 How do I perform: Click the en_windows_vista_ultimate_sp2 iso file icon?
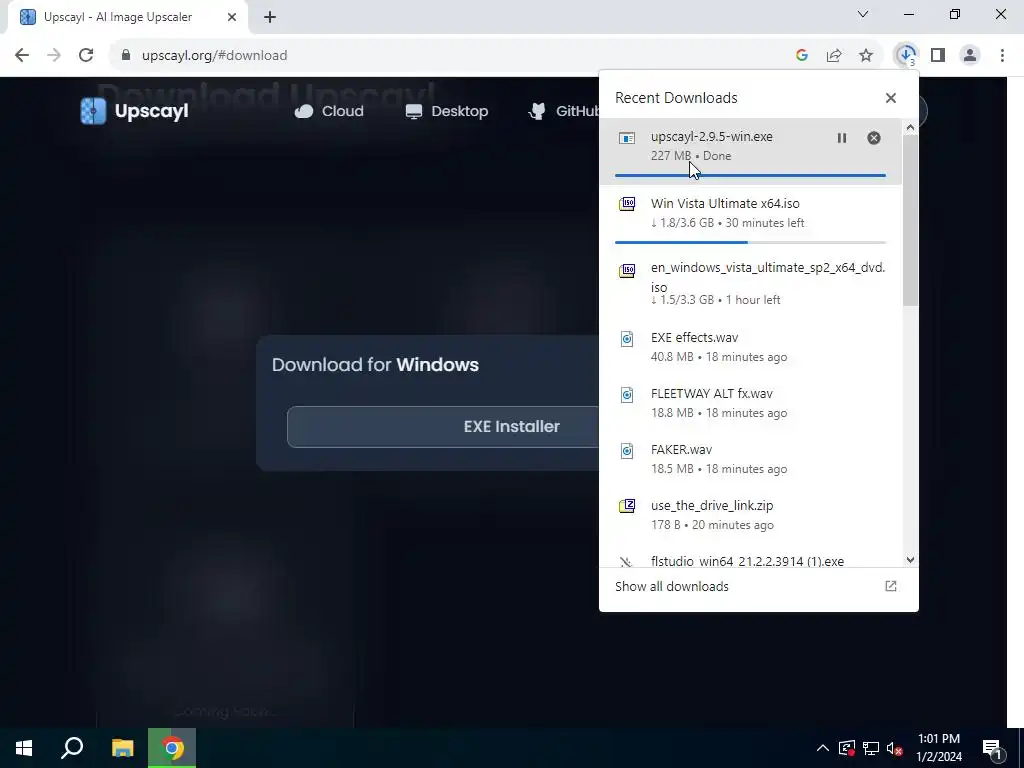click(x=627, y=270)
